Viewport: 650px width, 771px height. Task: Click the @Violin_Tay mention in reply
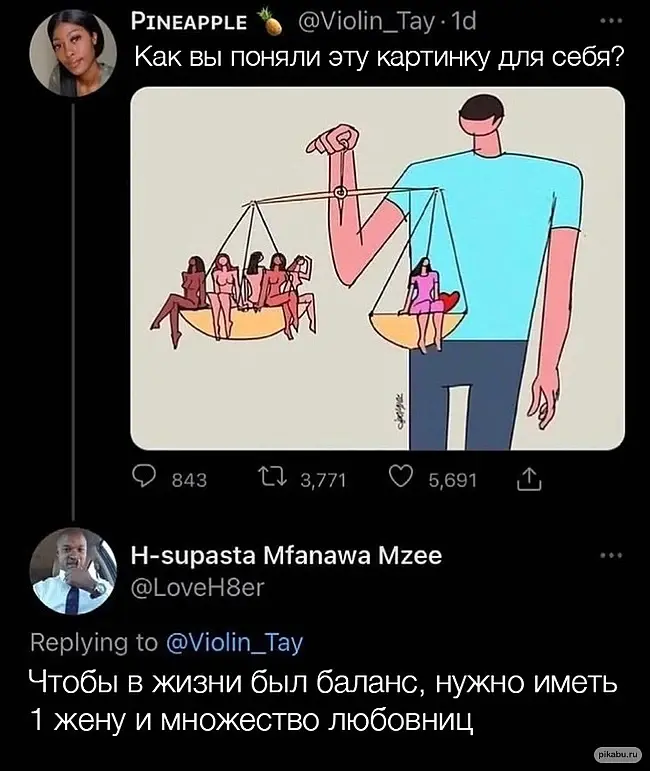pos(235,642)
